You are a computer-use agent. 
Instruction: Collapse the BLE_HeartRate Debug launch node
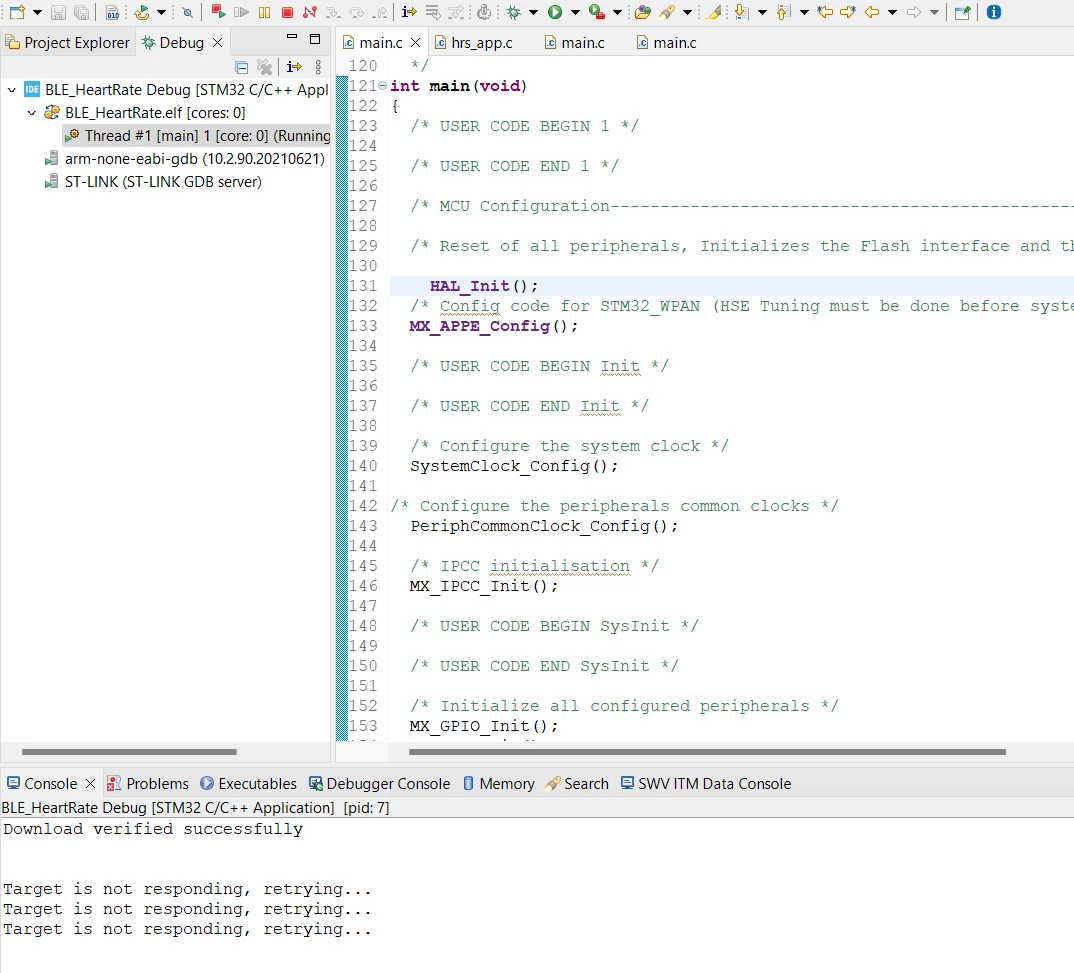click(12, 90)
